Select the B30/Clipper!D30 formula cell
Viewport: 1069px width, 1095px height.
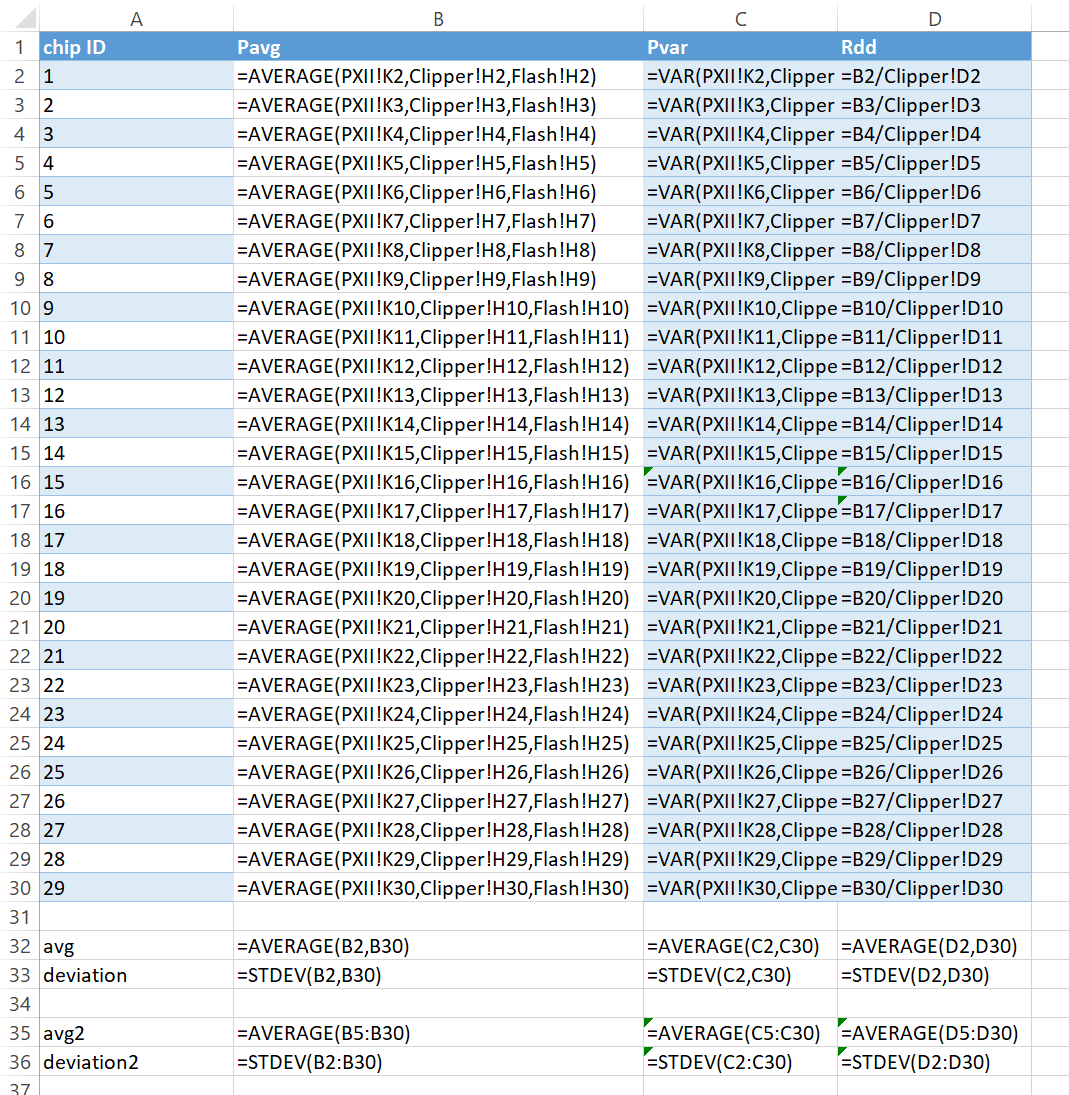click(934, 887)
